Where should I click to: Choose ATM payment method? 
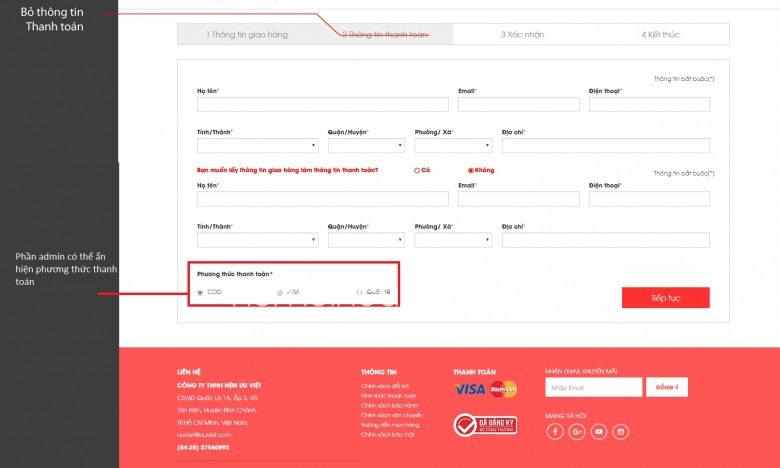[280, 292]
